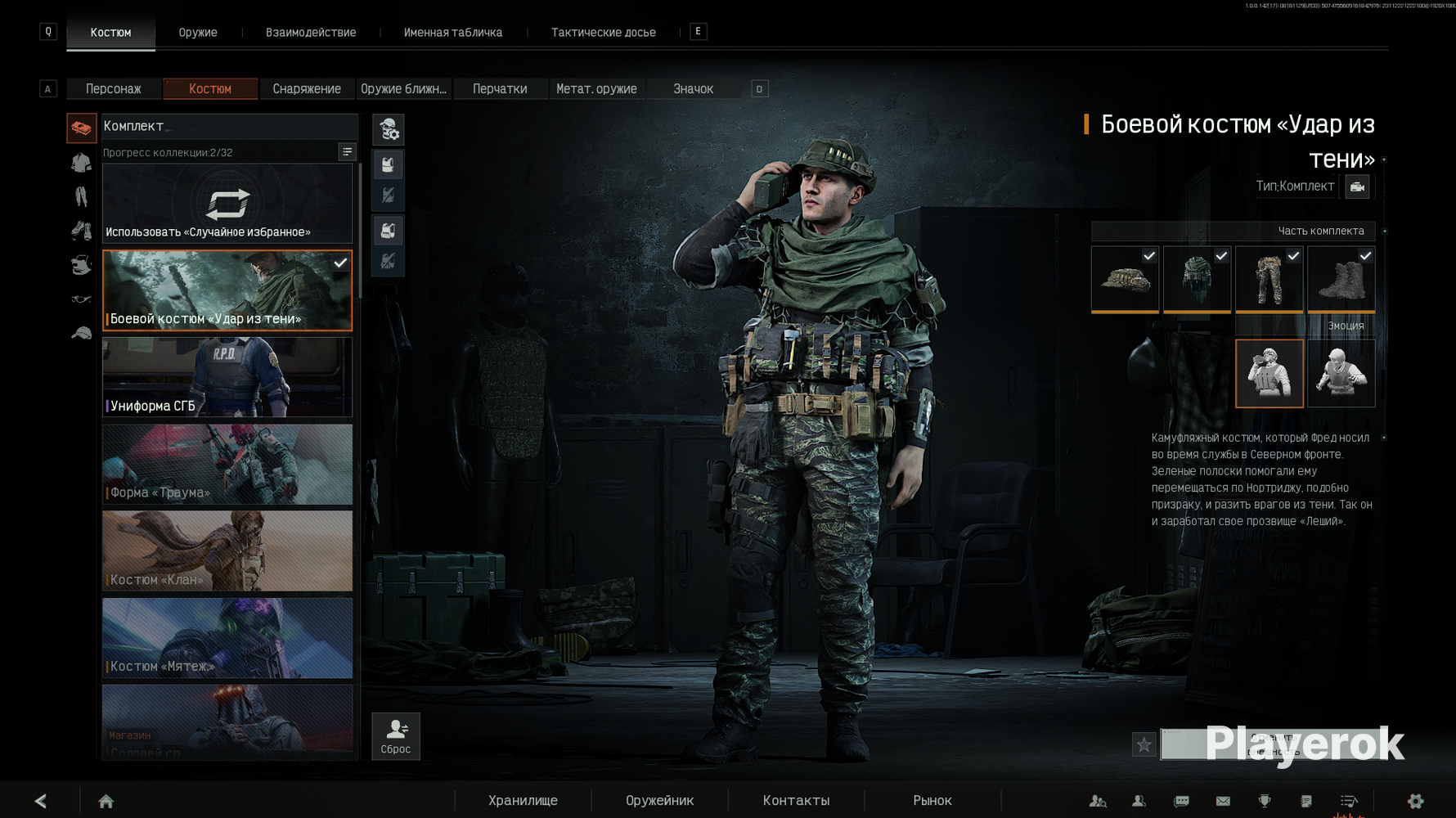1456x818 pixels.
Task: Open the settings gear icon
Action: [1416, 802]
